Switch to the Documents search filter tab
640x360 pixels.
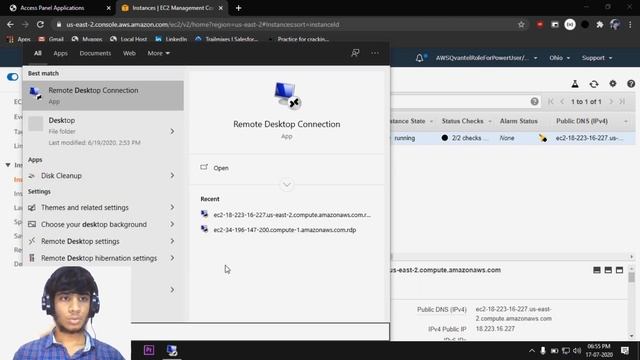click(x=95, y=53)
